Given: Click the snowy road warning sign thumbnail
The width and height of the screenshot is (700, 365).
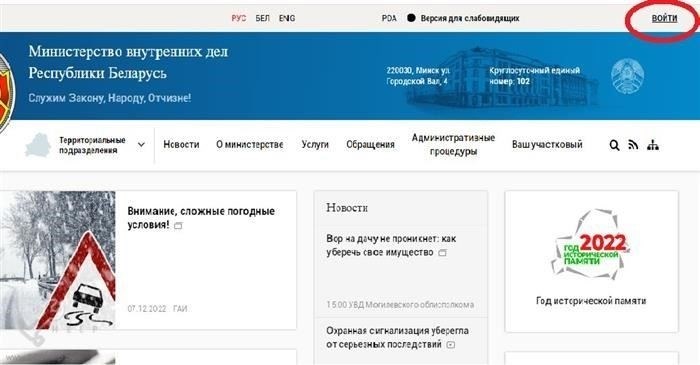Looking at the screenshot, I should pyautogui.click(x=58, y=260).
